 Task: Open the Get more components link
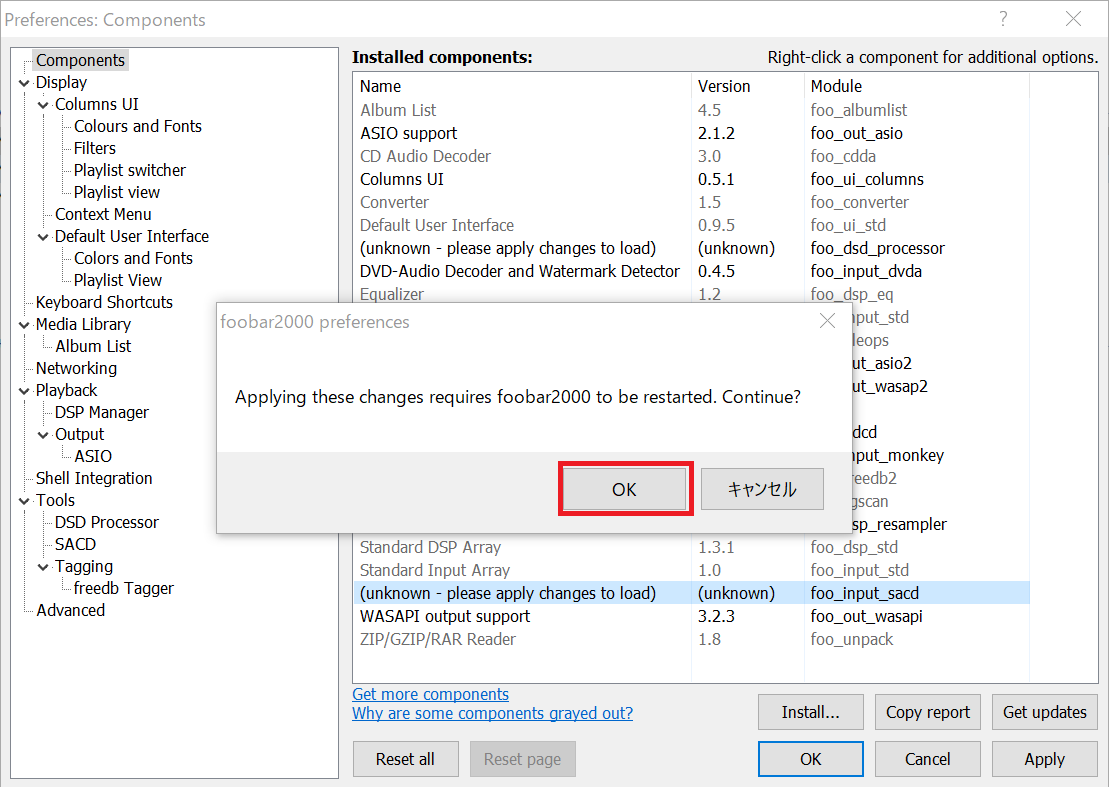430,694
